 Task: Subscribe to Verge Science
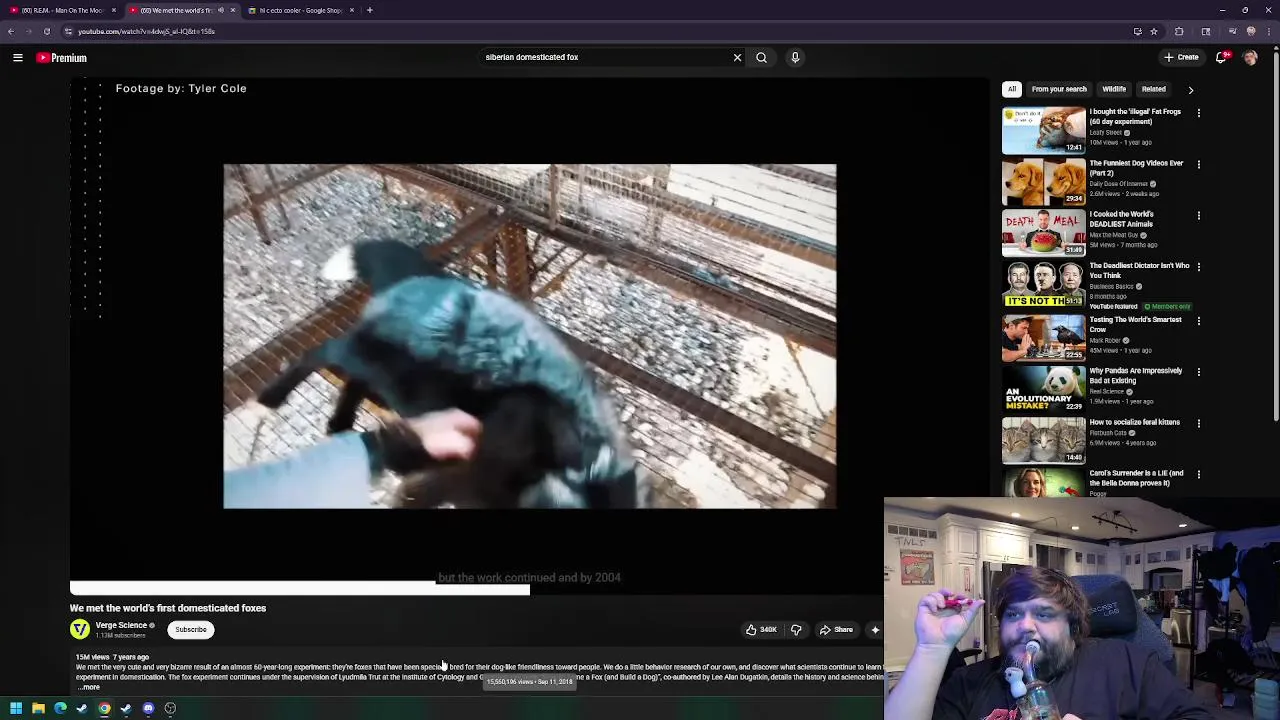click(x=191, y=630)
